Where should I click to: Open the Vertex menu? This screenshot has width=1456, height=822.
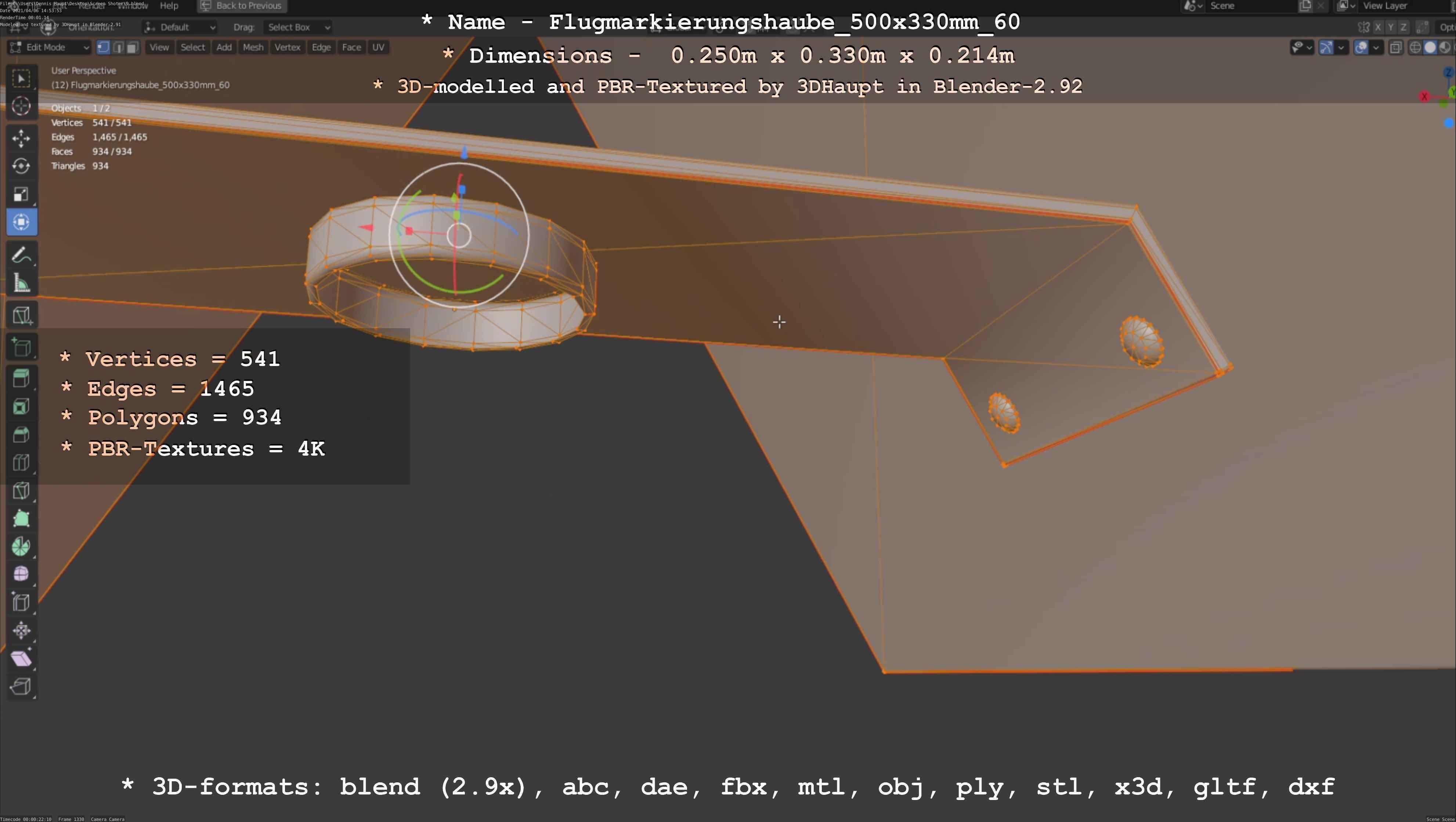287,47
